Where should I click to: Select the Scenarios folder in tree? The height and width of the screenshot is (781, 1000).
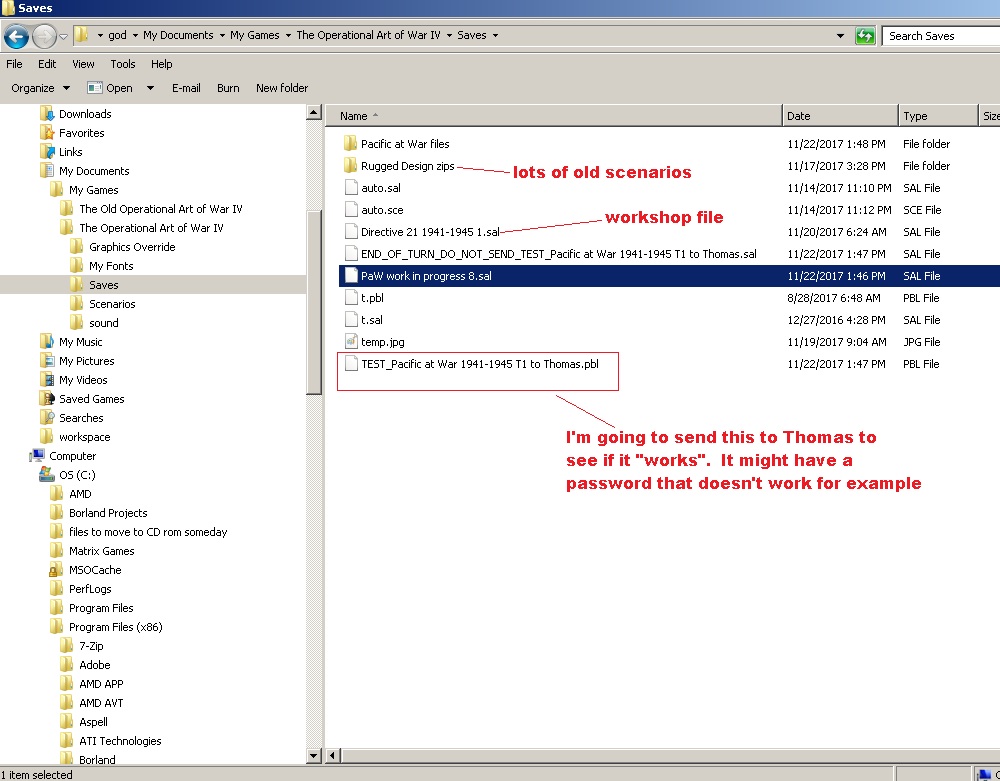click(112, 304)
